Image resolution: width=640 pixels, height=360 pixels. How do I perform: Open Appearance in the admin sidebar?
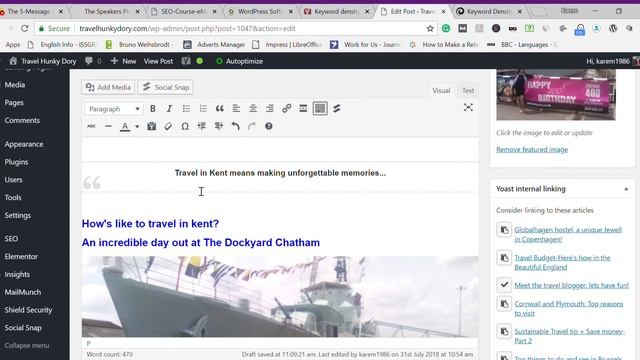(x=24, y=144)
